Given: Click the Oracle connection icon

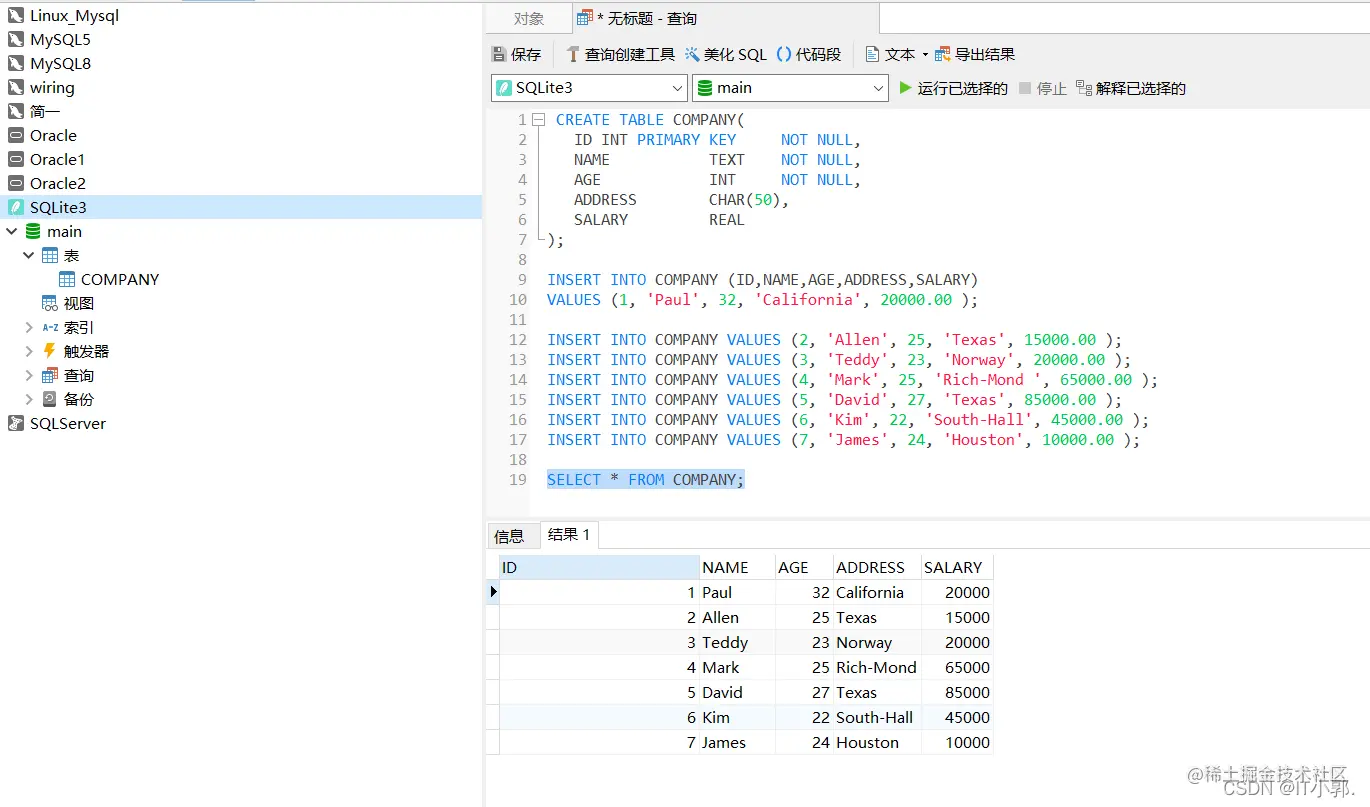Looking at the screenshot, I should pos(15,136).
